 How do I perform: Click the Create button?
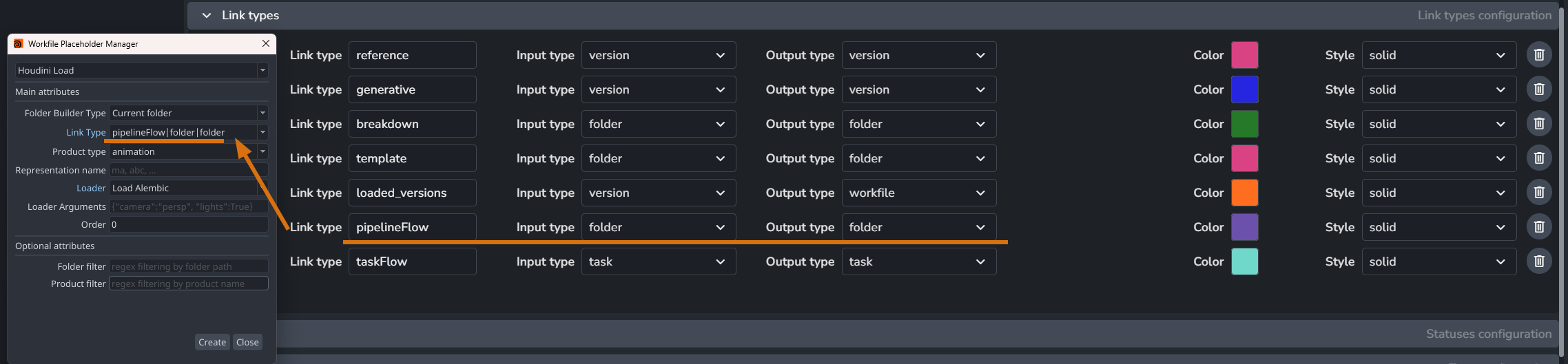[212, 342]
